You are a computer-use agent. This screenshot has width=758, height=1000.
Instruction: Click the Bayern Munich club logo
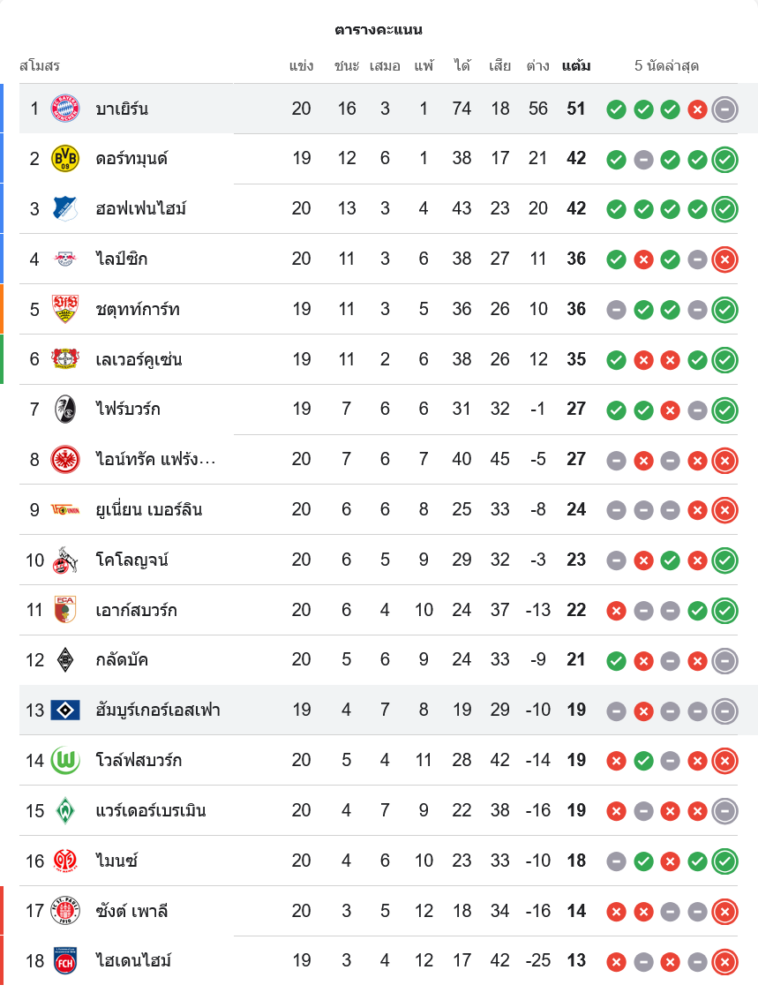coord(65,108)
